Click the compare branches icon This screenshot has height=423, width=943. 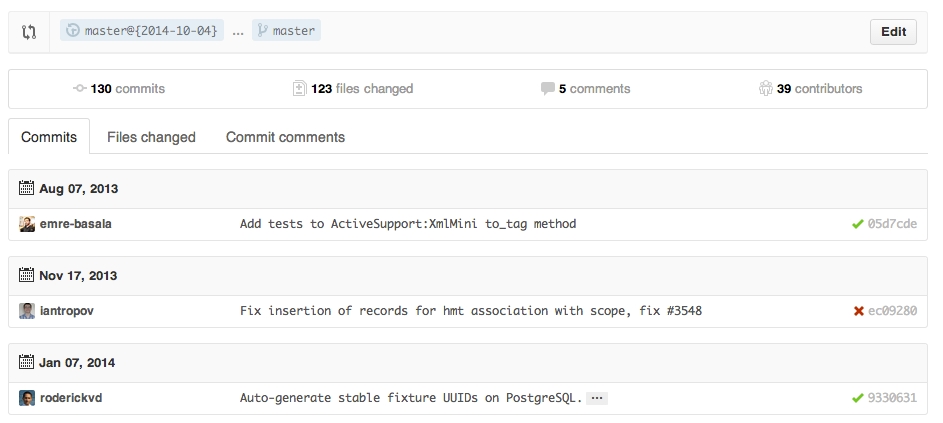click(x=29, y=32)
